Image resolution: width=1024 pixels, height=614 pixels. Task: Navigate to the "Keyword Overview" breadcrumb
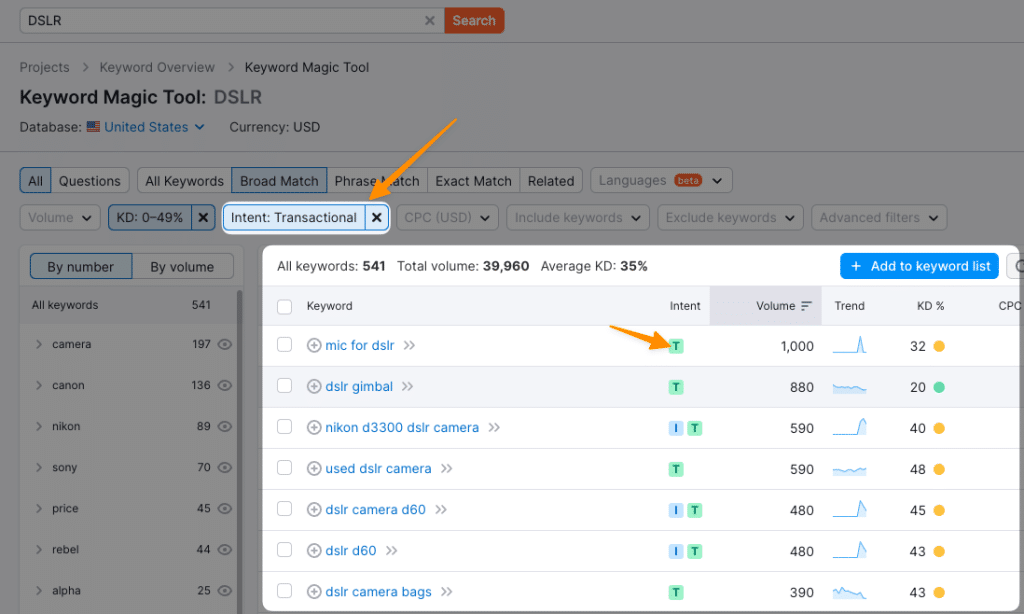[157, 67]
